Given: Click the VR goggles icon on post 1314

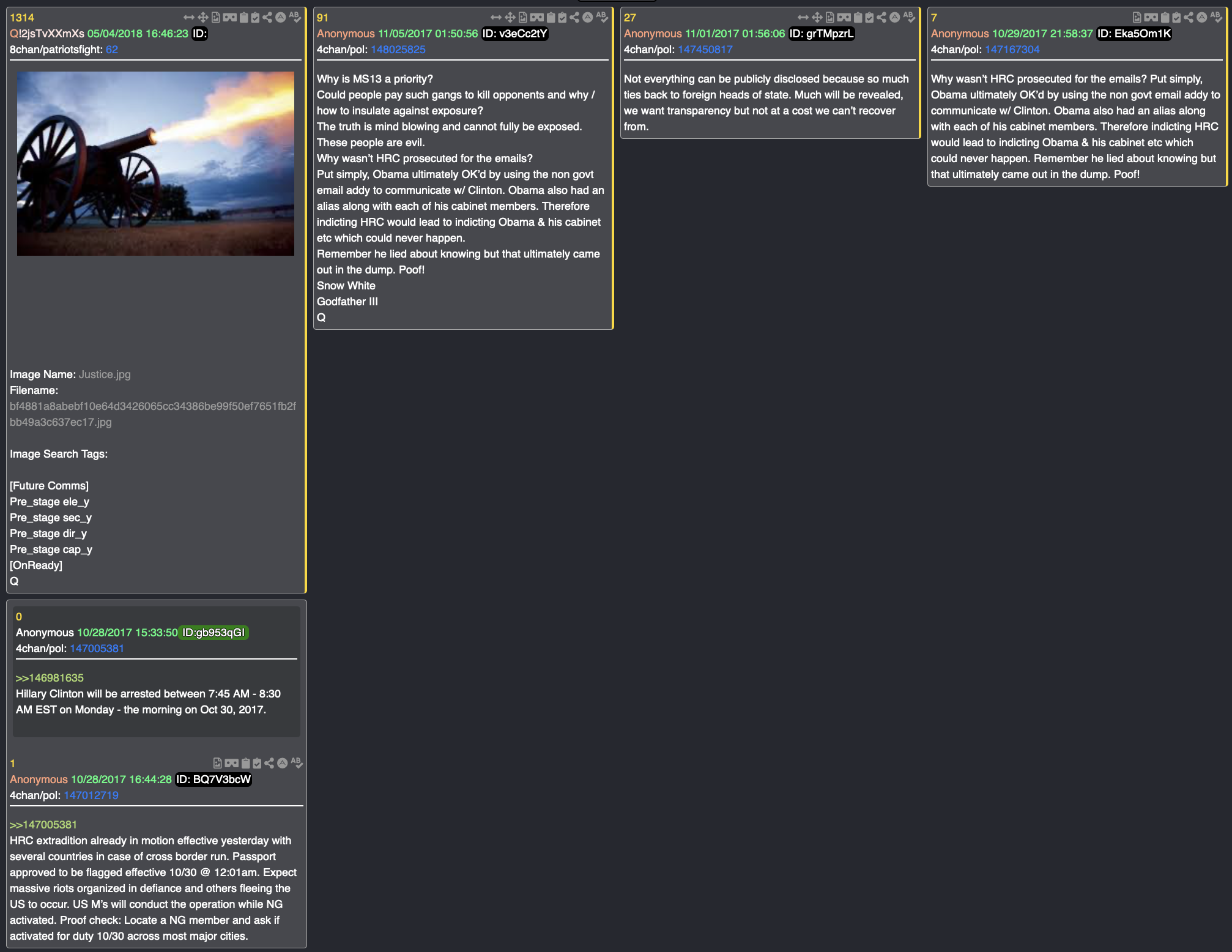Looking at the screenshot, I should (x=230, y=18).
